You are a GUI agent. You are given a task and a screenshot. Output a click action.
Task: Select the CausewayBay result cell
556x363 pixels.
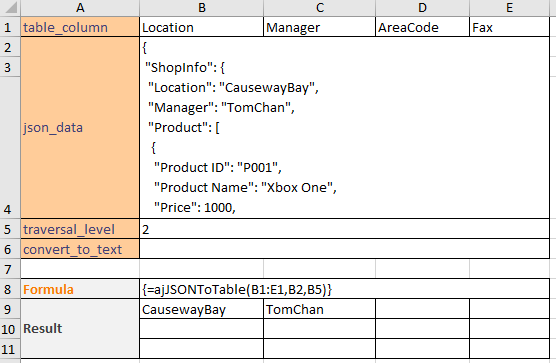[201, 309]
